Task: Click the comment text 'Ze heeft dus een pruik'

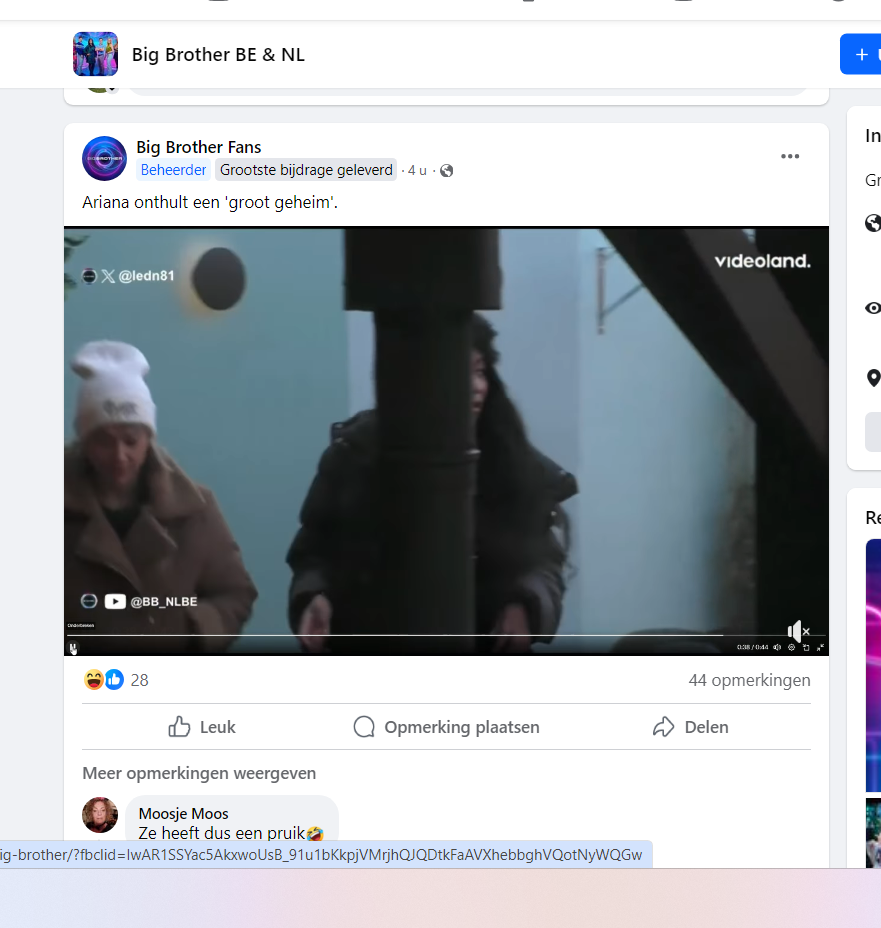Action: [x=222, y=833]
